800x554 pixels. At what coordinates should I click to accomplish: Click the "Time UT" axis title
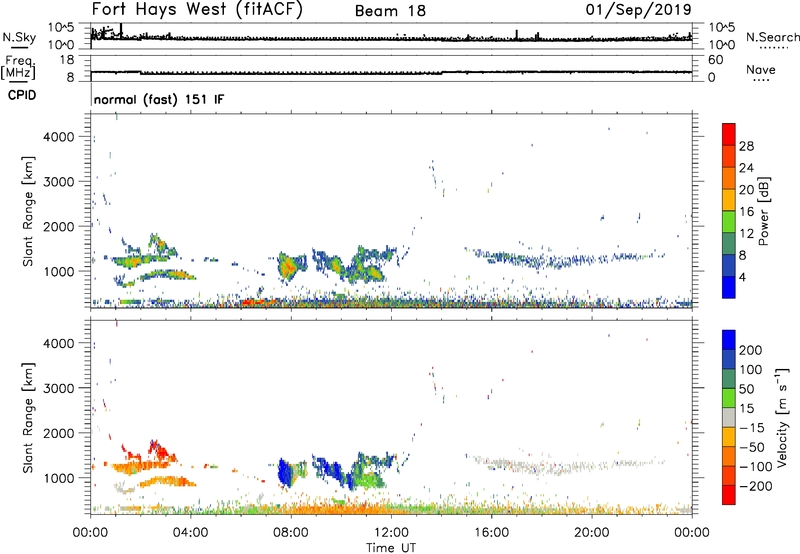point(391,548)
